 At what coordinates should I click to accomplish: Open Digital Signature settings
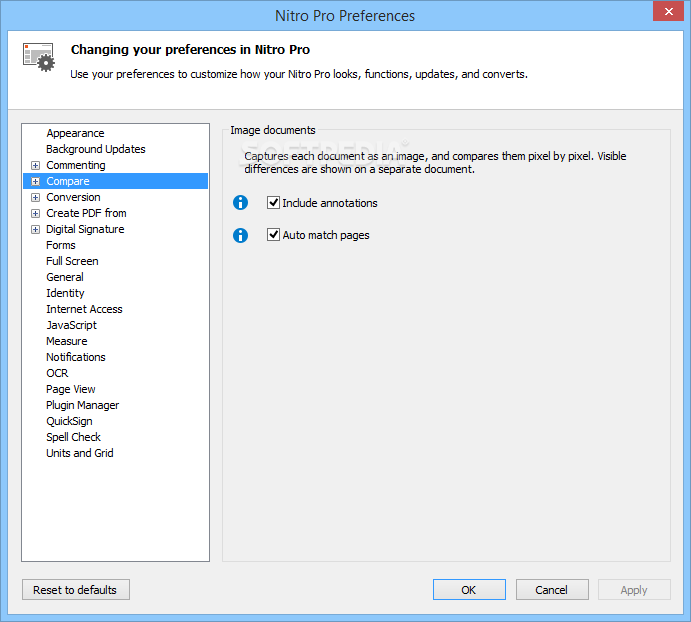point(85,229)
